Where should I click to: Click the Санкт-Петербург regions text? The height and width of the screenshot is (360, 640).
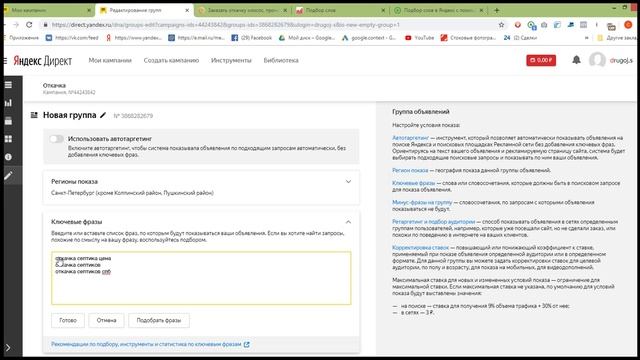click(x=132, y=193)
